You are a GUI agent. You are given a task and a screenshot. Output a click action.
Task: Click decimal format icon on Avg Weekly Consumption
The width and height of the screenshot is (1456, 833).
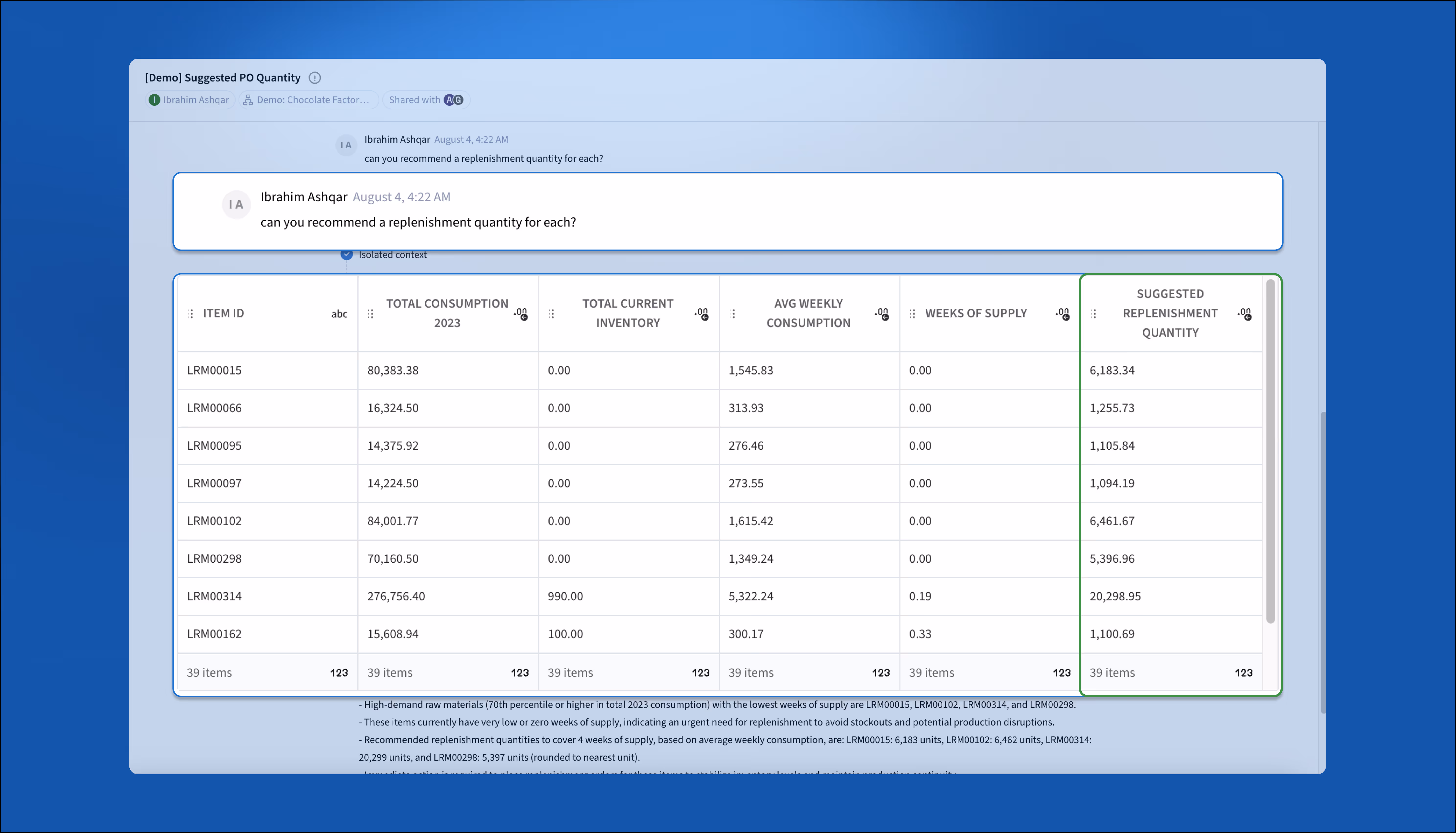click(882, 314)
